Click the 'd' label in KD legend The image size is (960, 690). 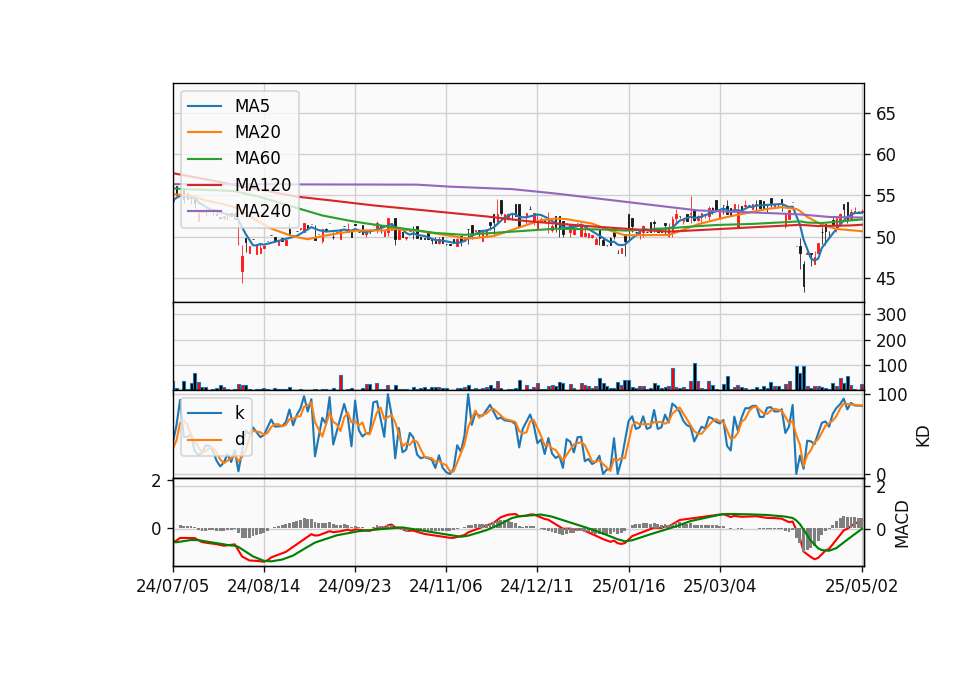coord(239,439)
